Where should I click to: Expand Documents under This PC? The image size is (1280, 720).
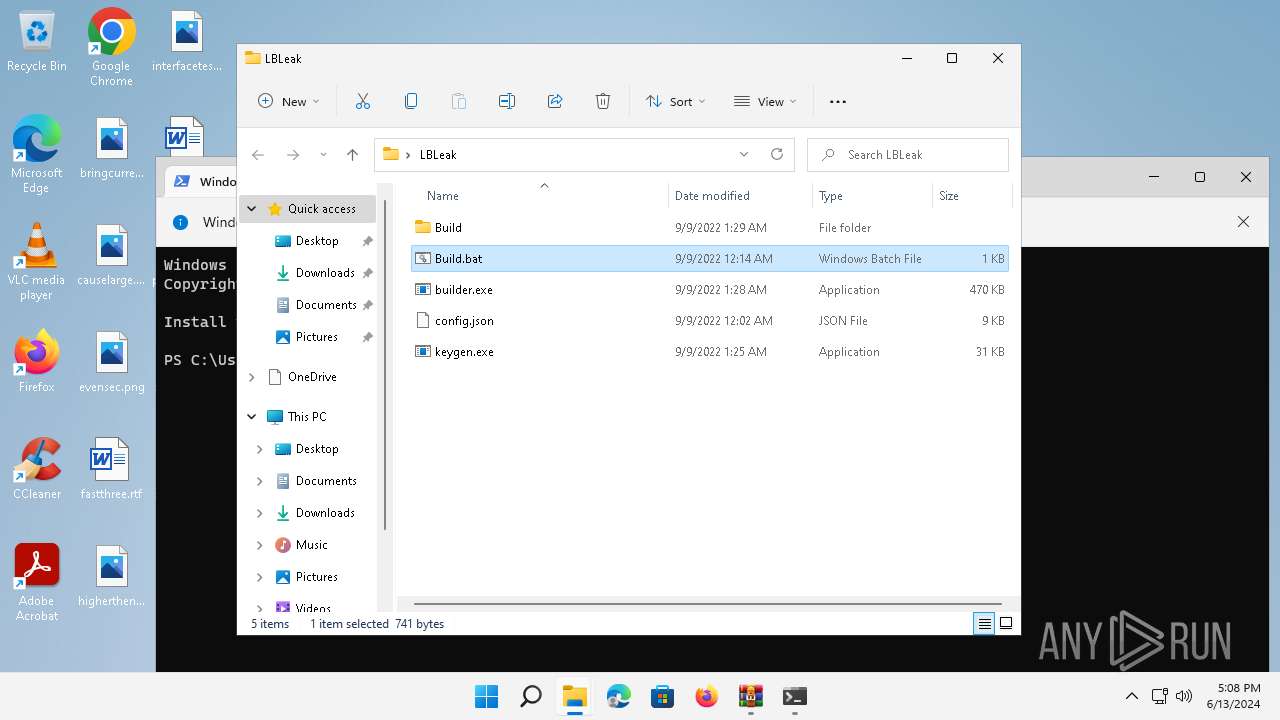point(260,481)
